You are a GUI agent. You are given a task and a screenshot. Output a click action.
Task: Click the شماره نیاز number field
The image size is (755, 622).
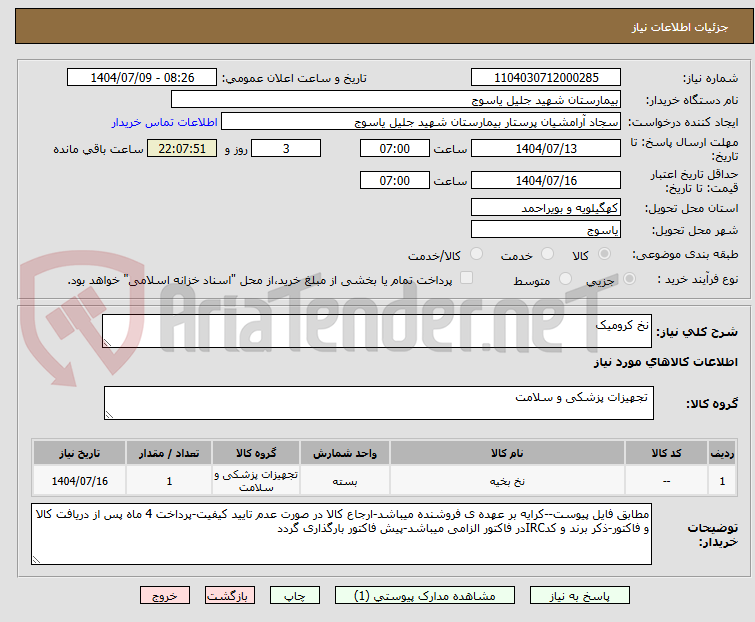546,78
